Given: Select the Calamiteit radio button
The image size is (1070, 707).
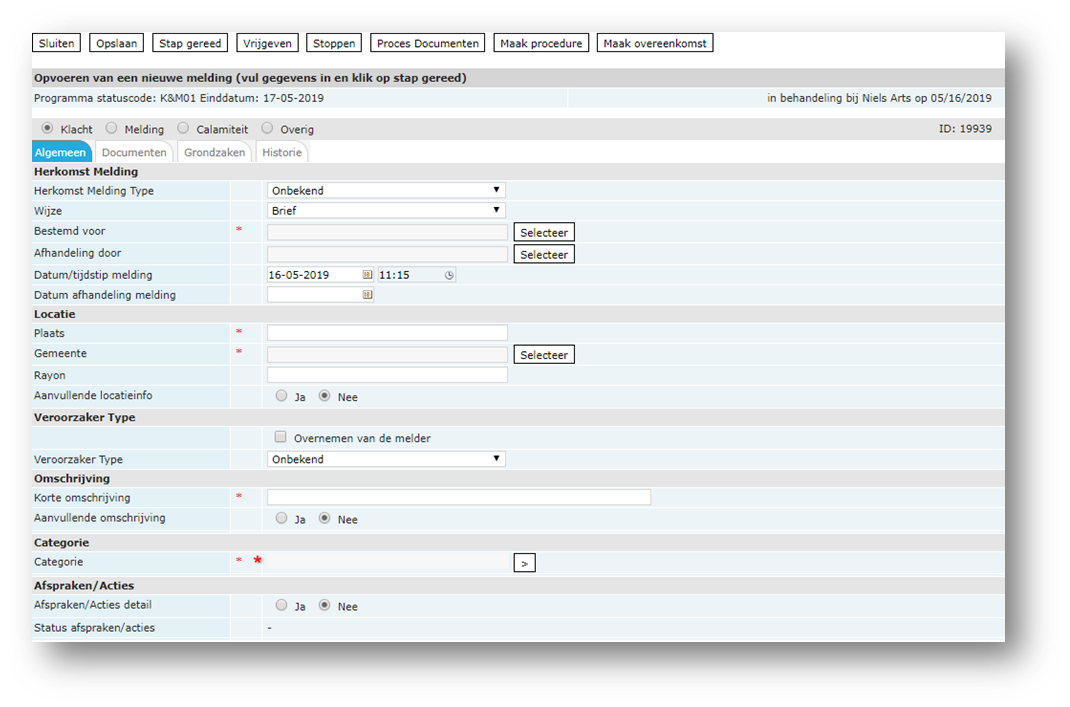Looking at the screenshot, I should [183, 129].
